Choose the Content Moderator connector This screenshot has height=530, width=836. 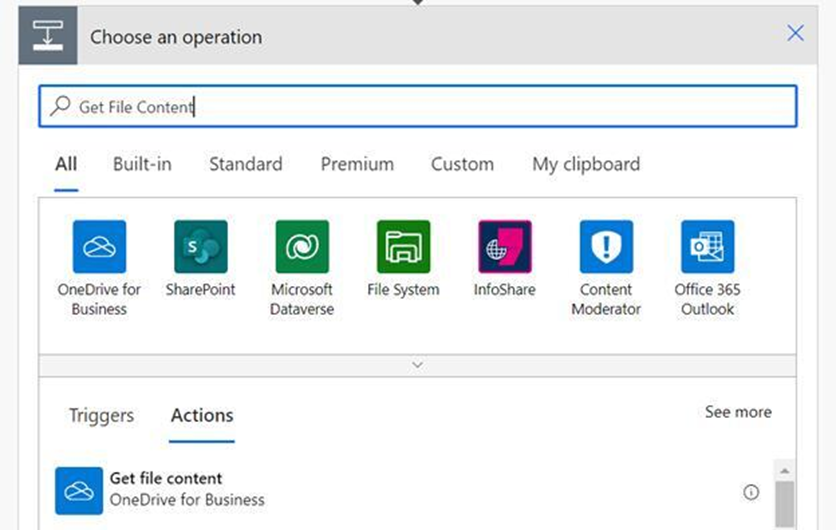pos(606,246)
